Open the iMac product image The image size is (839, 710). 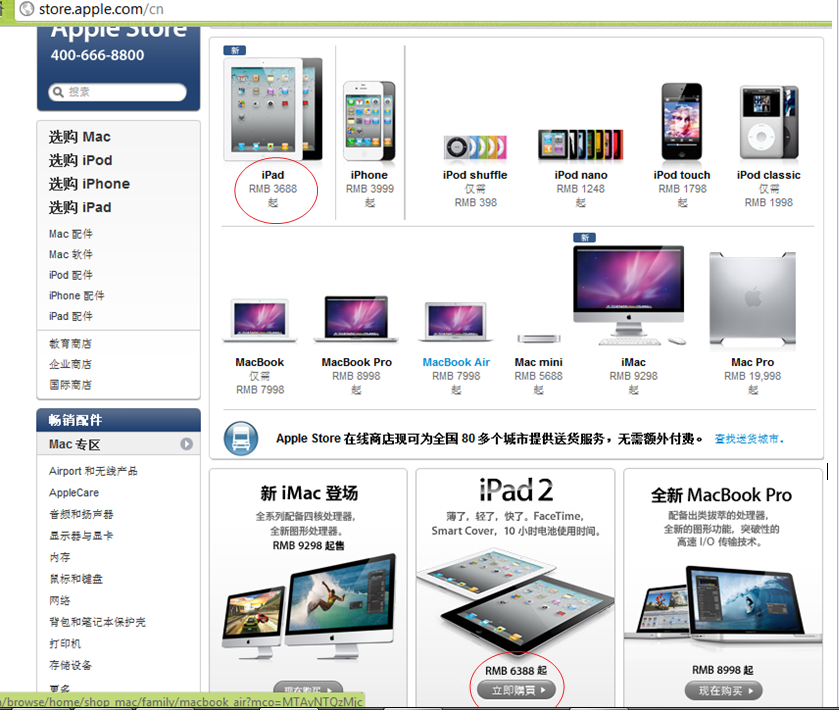click(630, 295)
